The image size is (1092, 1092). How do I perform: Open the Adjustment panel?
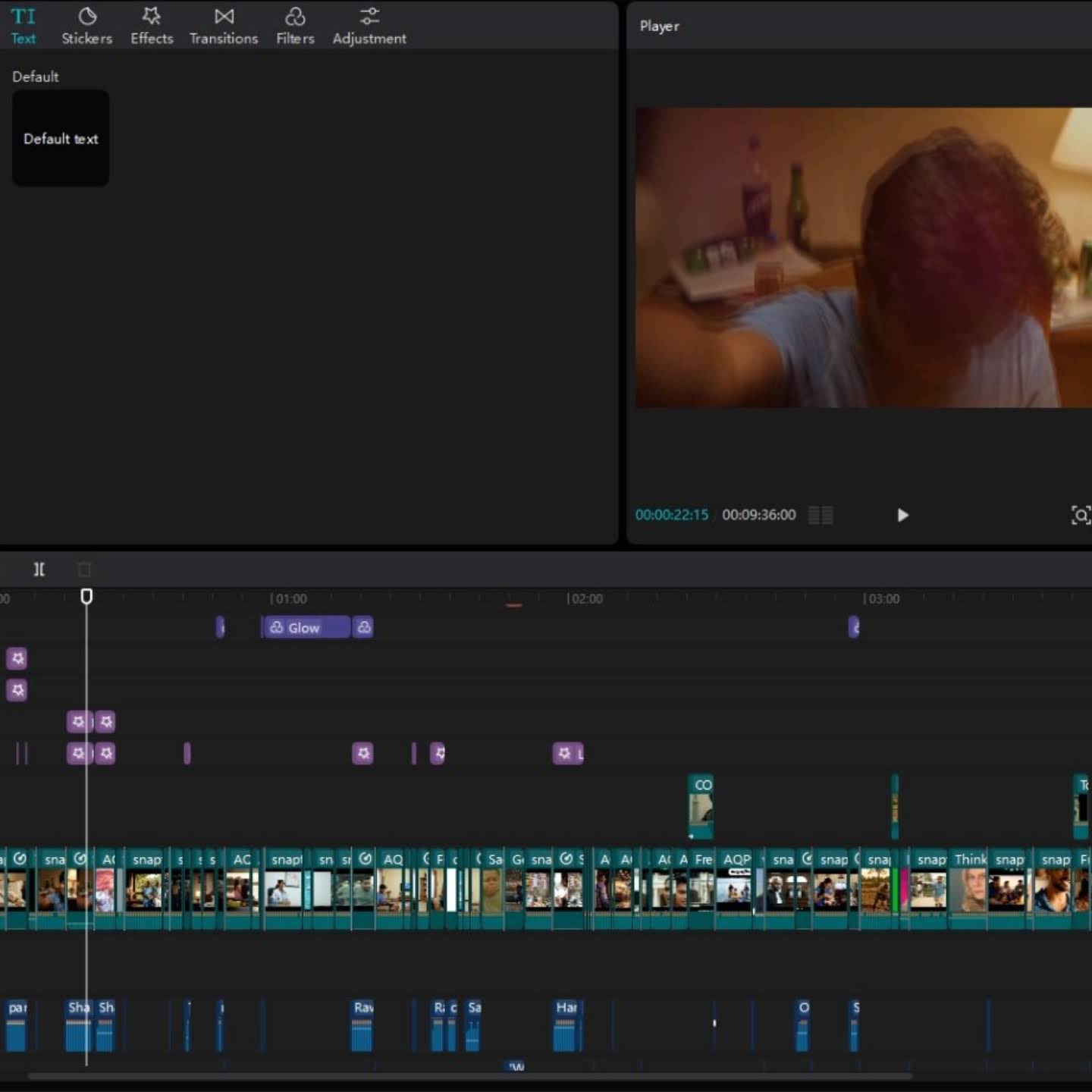(369, 27)
